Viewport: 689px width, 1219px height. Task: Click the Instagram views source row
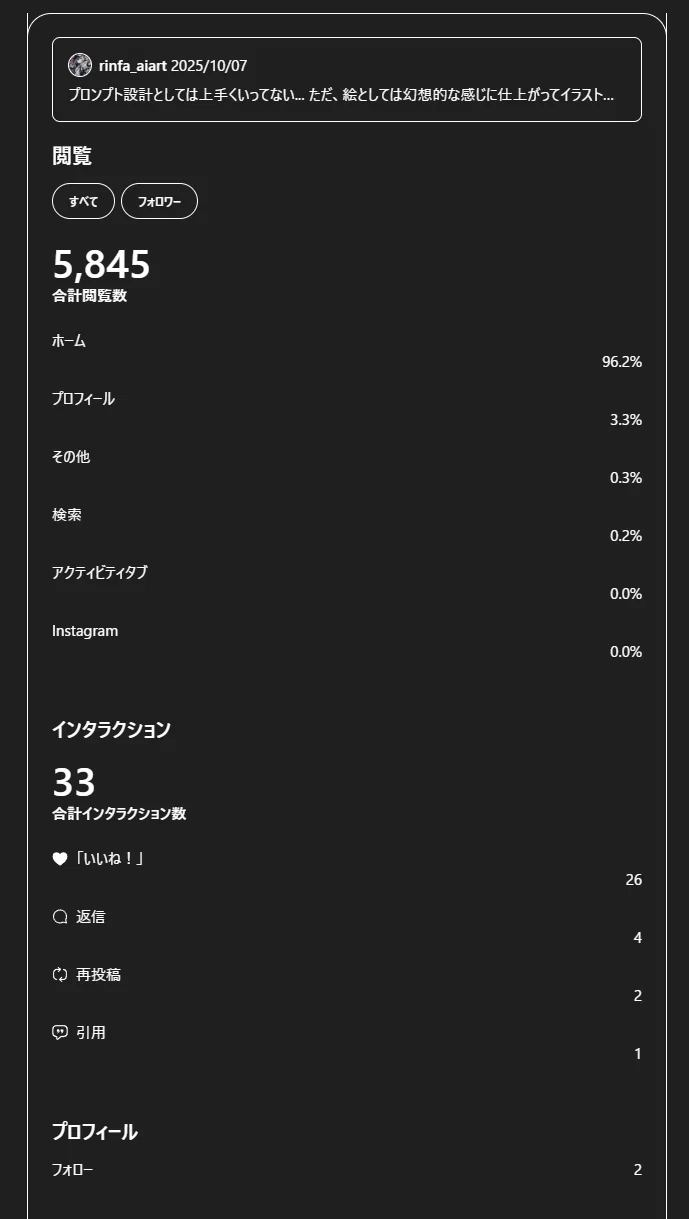[347, 641]
